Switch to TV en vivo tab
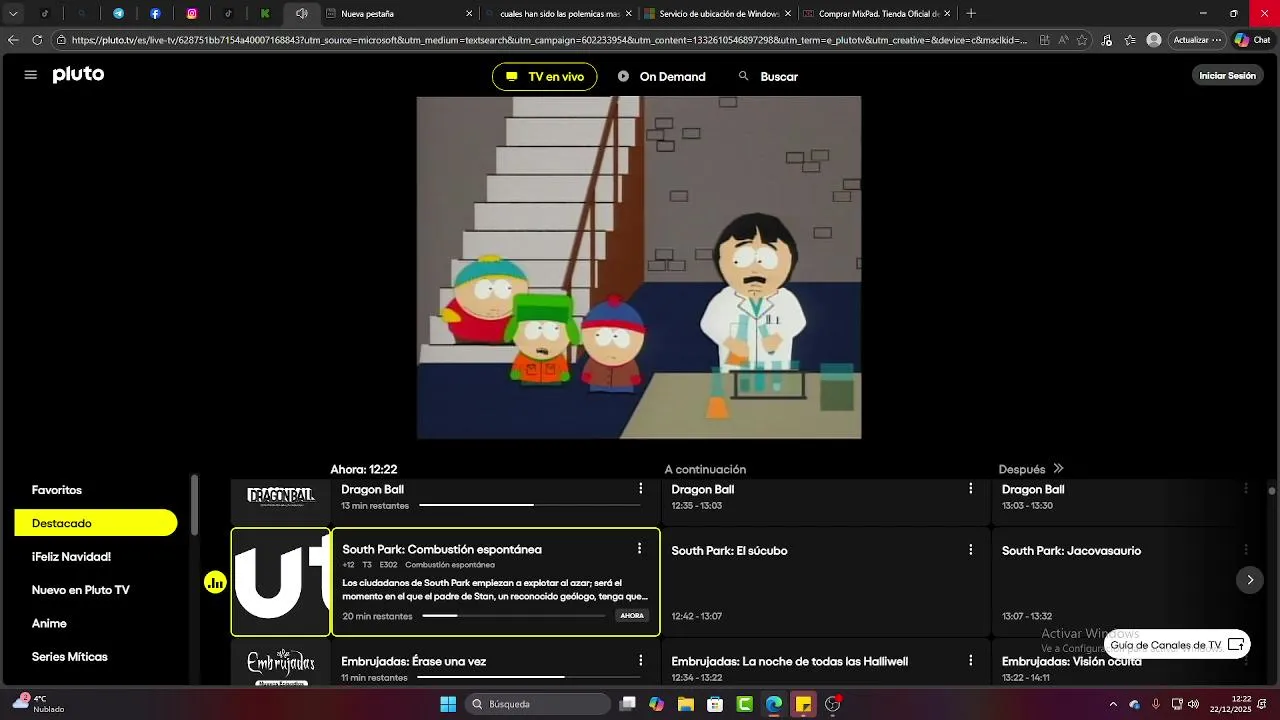 pos(544,77)
